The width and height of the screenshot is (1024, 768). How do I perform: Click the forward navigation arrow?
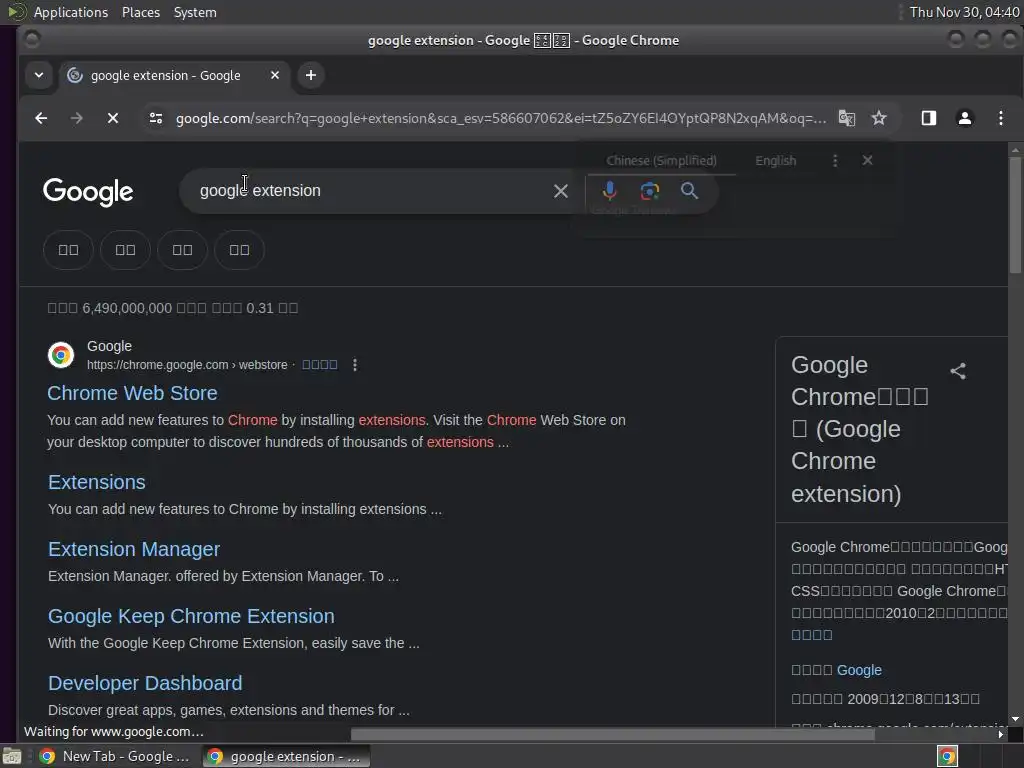76,118
